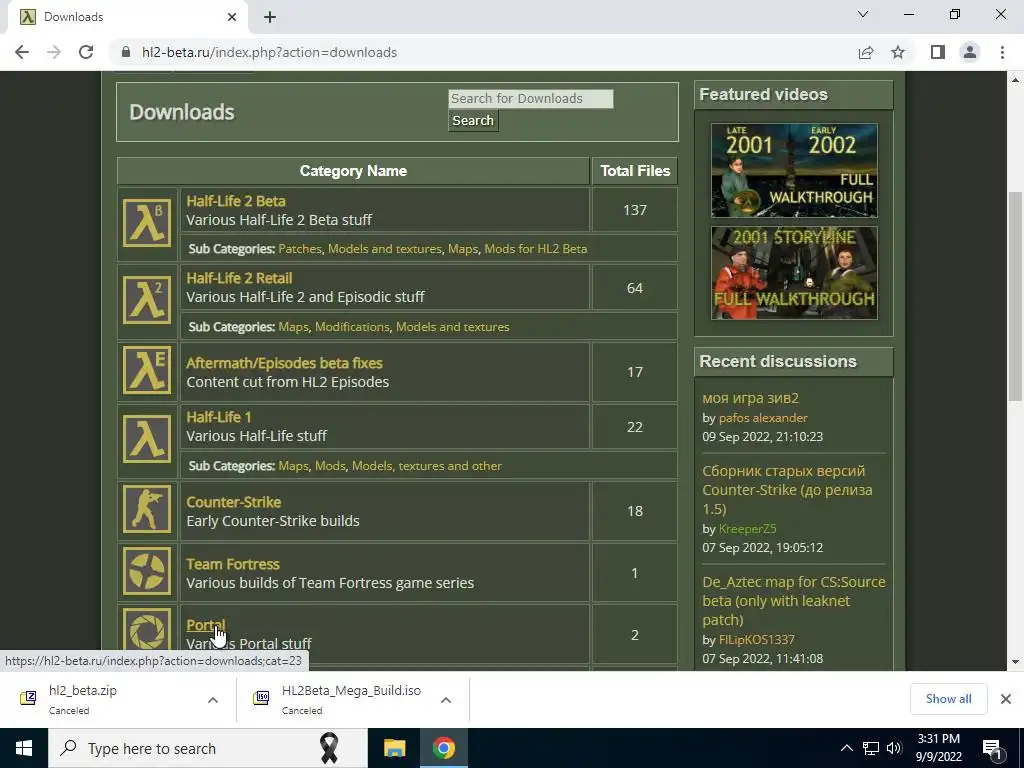
Task: Click the Search button
Action: tap(473, 121)
